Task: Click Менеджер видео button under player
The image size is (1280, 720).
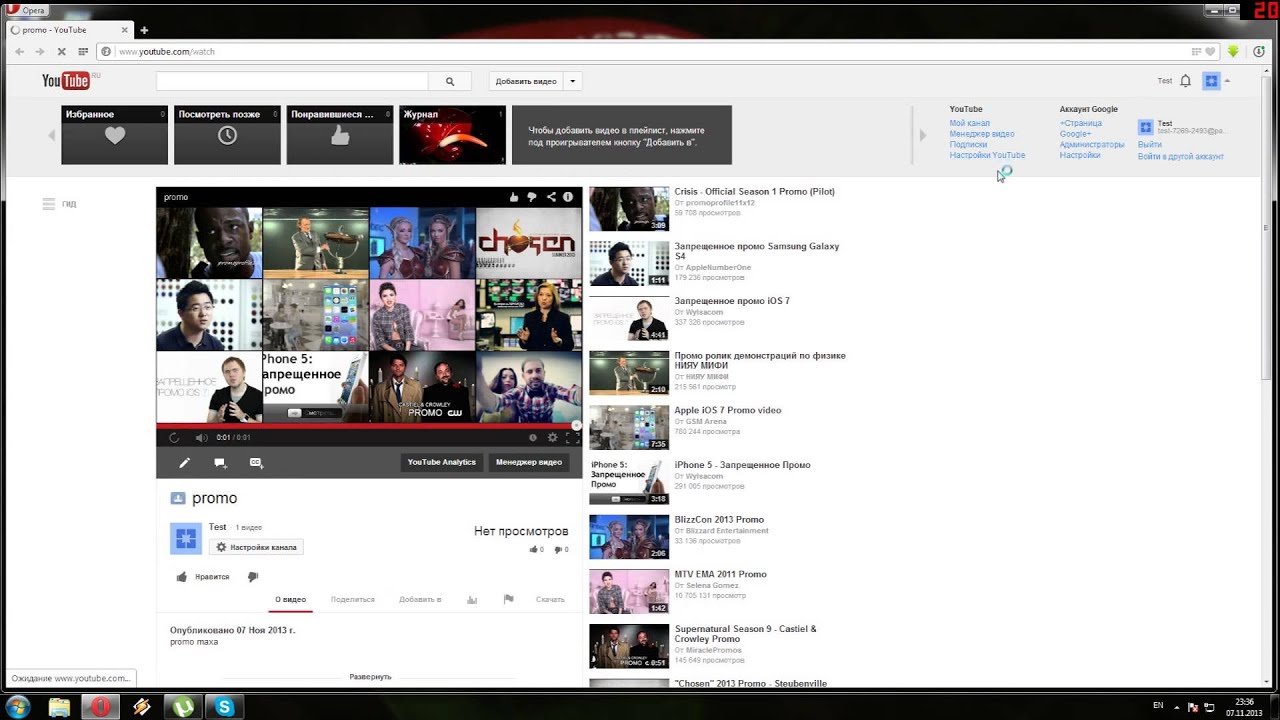Action: coord(529,462)
